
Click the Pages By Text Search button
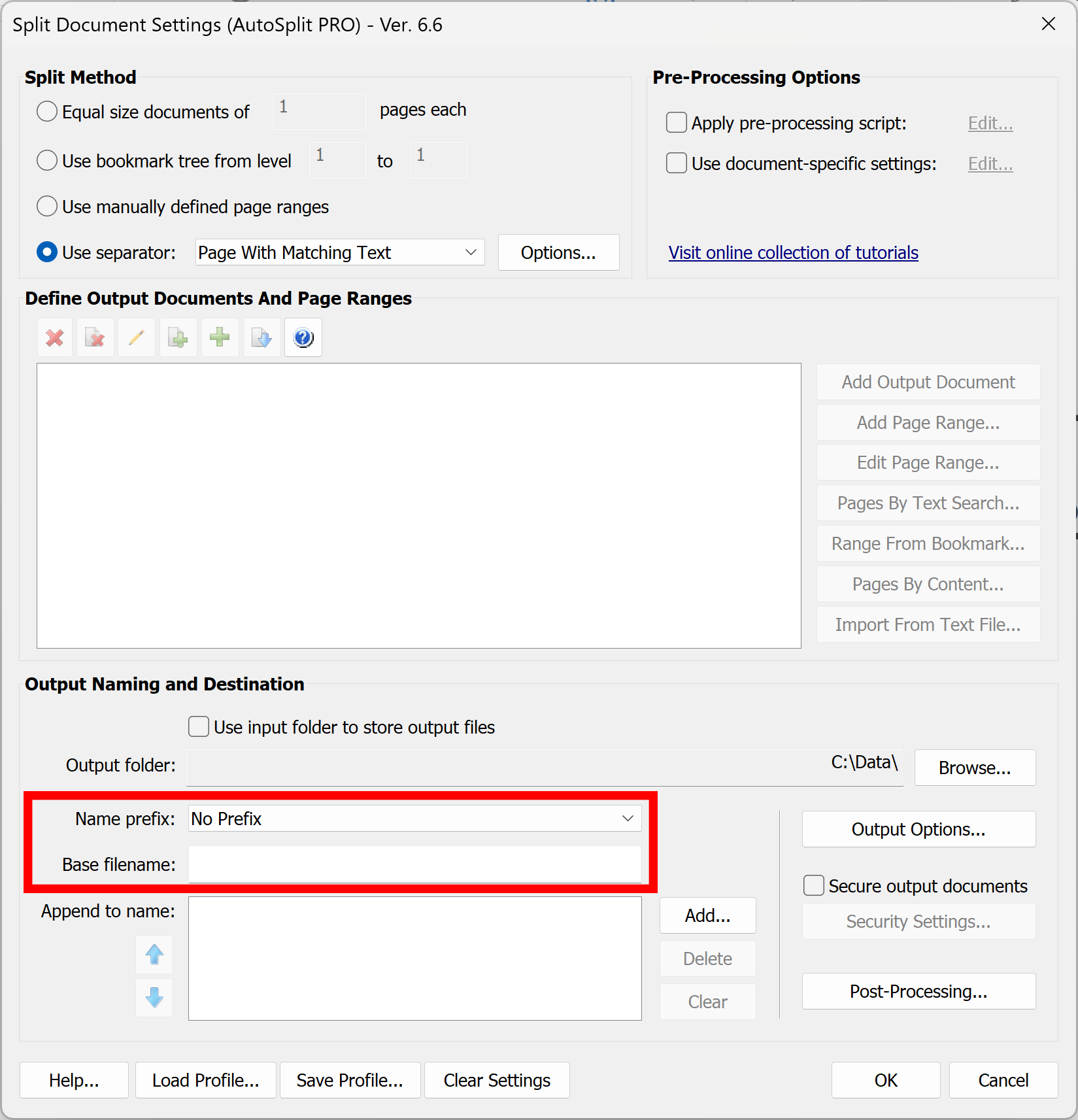click(928, 503)
